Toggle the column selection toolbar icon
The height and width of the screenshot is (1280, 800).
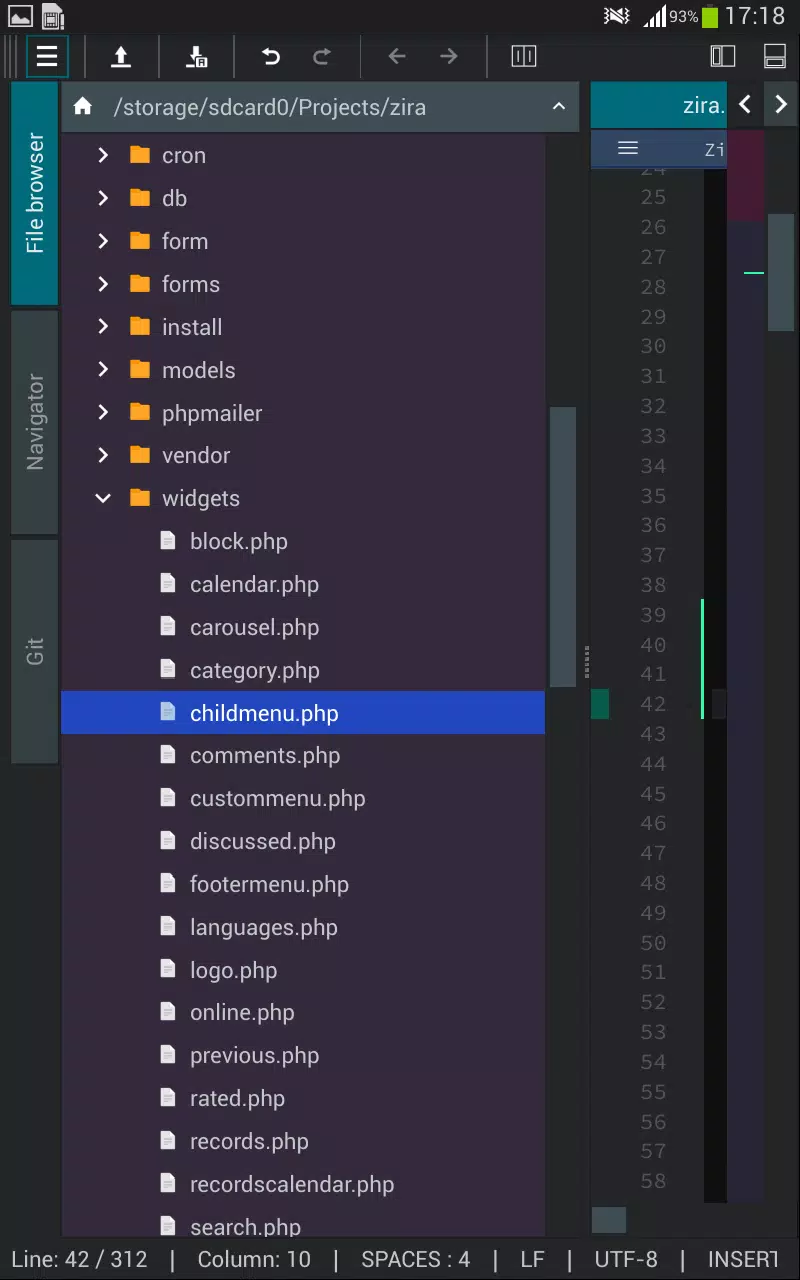524,57
